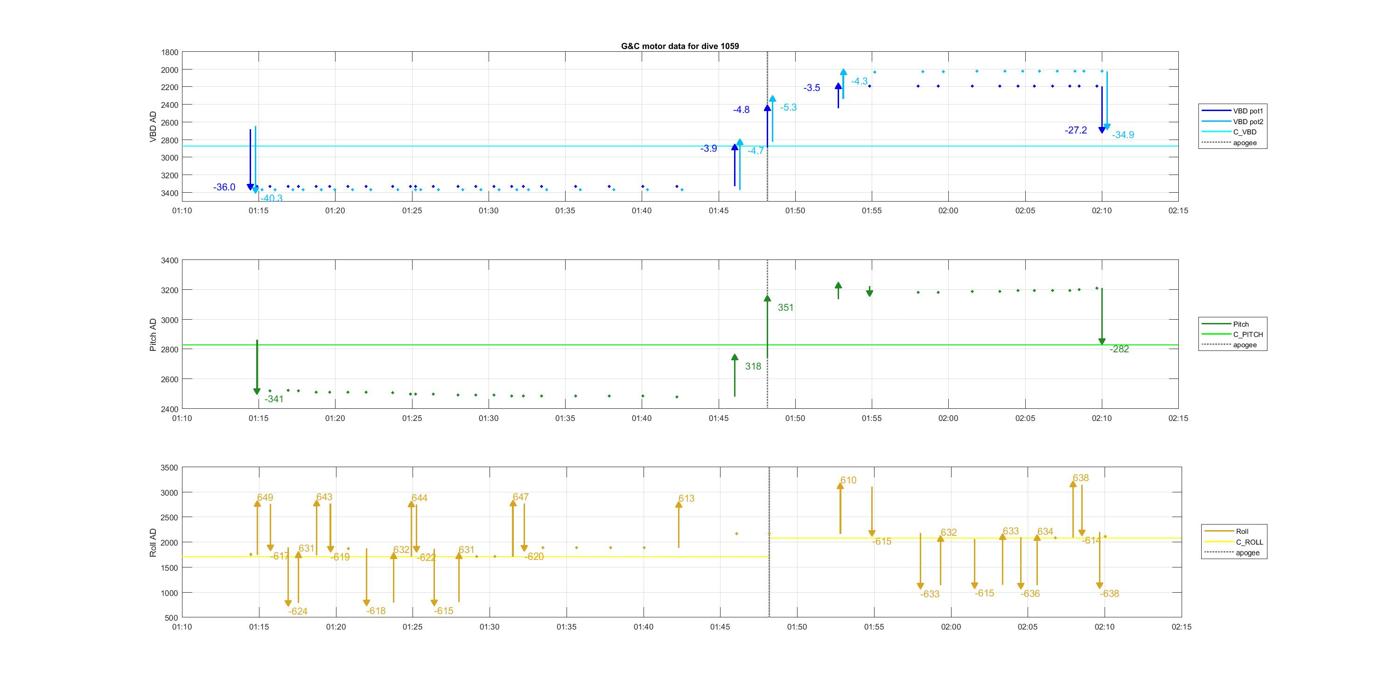Screen dimensions: 1400x693
Task: Select 'C_ROLL' legend entry
Action: coord(1249,542)
